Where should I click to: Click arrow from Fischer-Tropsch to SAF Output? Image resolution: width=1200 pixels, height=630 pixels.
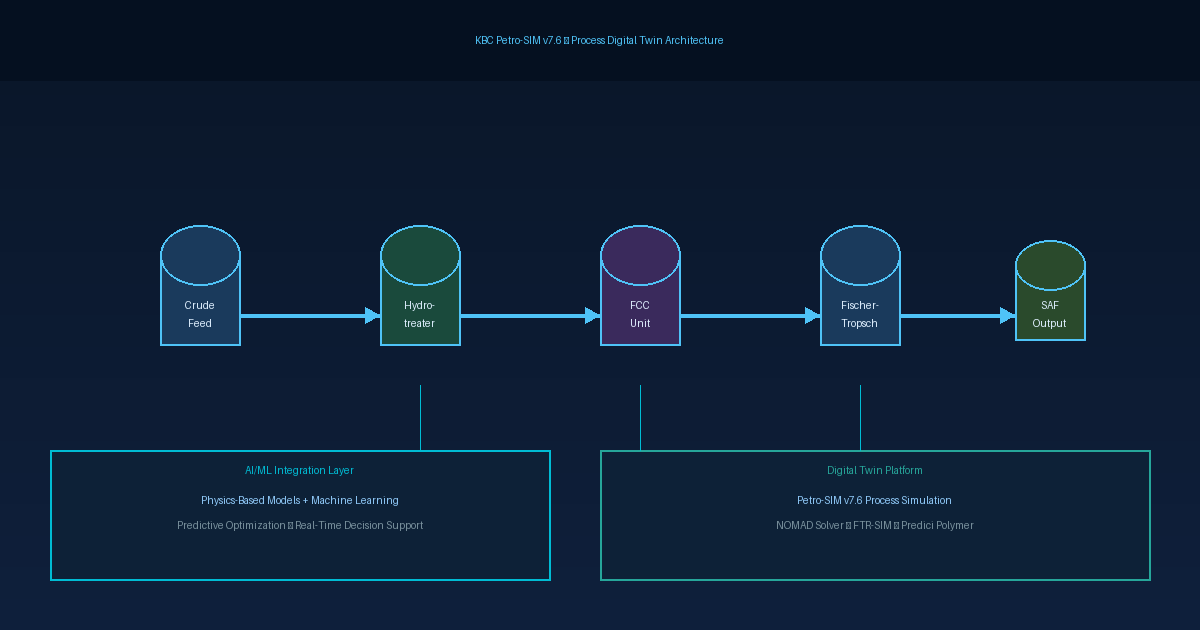click(957, 316)
